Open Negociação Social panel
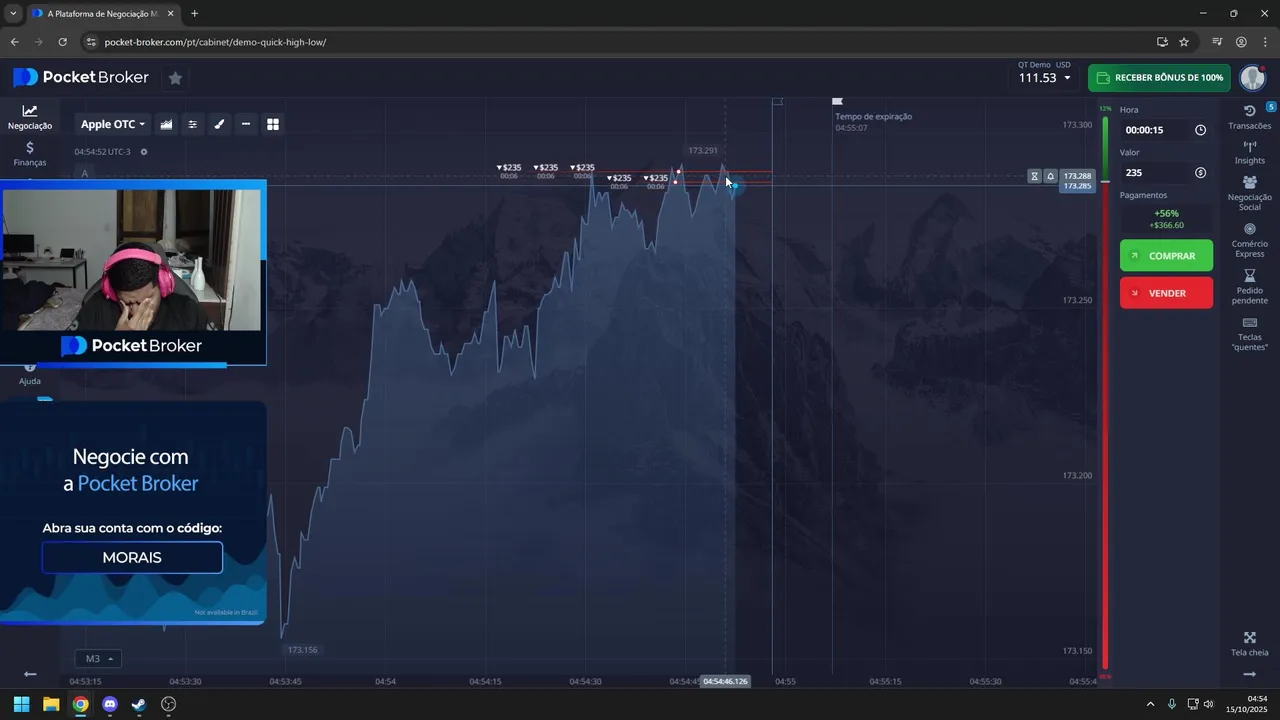 coord(1249,193)
